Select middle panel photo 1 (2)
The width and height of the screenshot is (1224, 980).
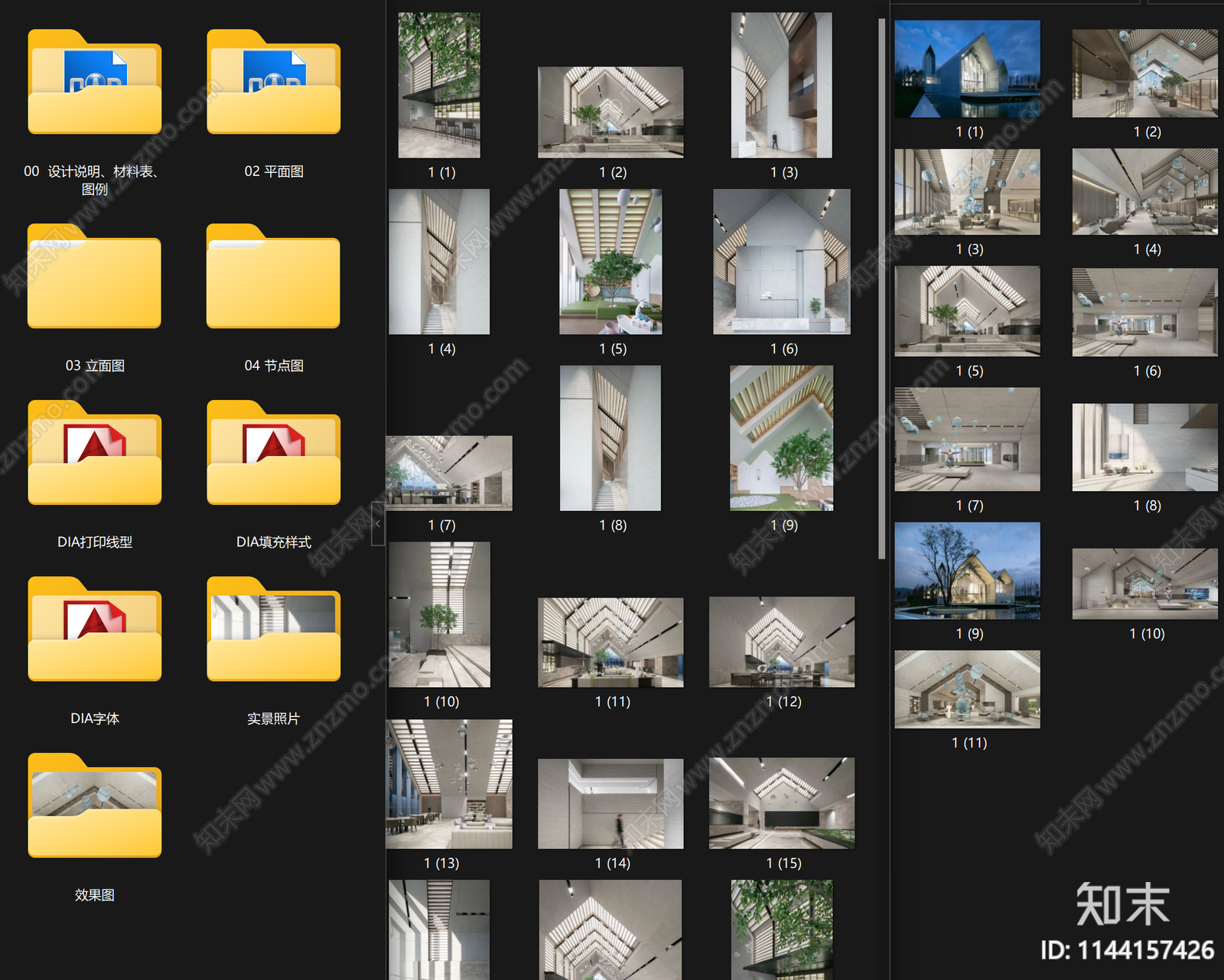click(x=610, y=112)
